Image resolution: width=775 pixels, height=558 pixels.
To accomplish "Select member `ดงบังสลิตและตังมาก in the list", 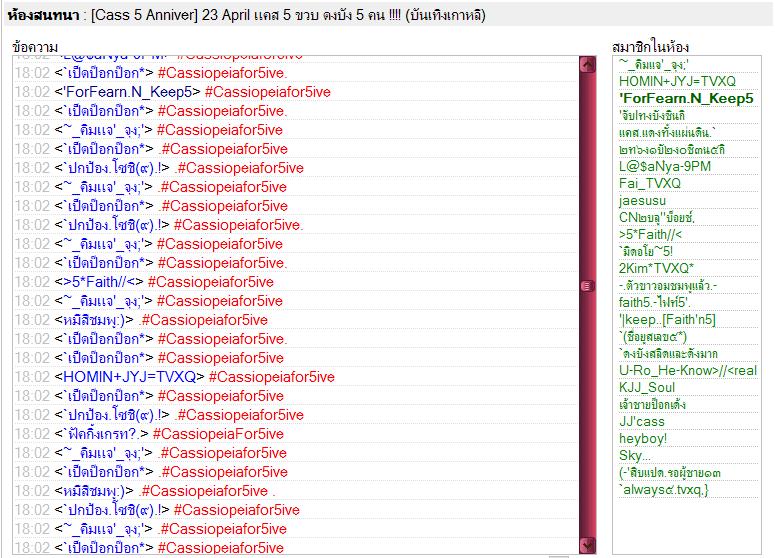I will (x=668, y=354).
